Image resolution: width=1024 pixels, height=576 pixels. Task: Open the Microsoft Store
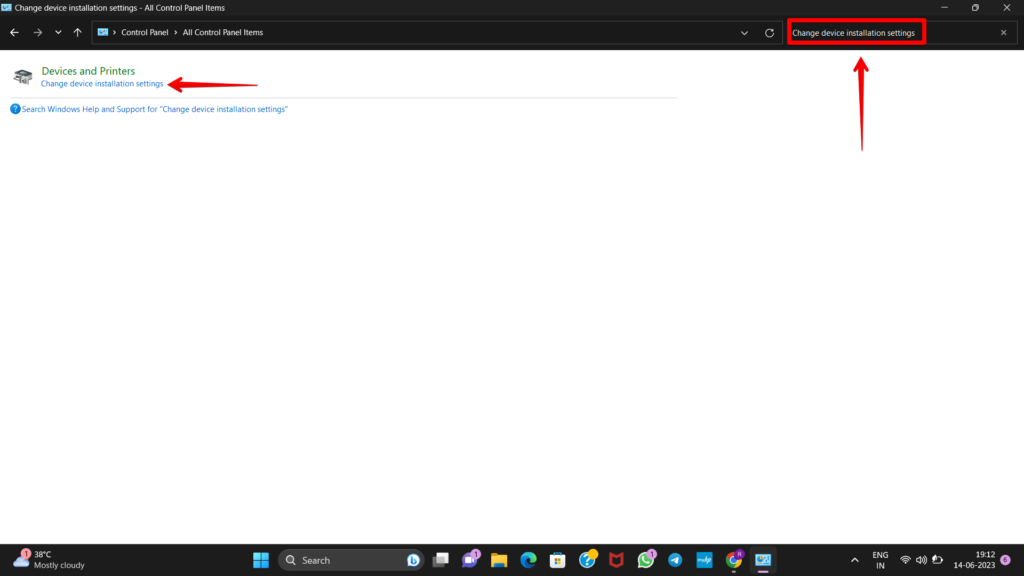559,560
